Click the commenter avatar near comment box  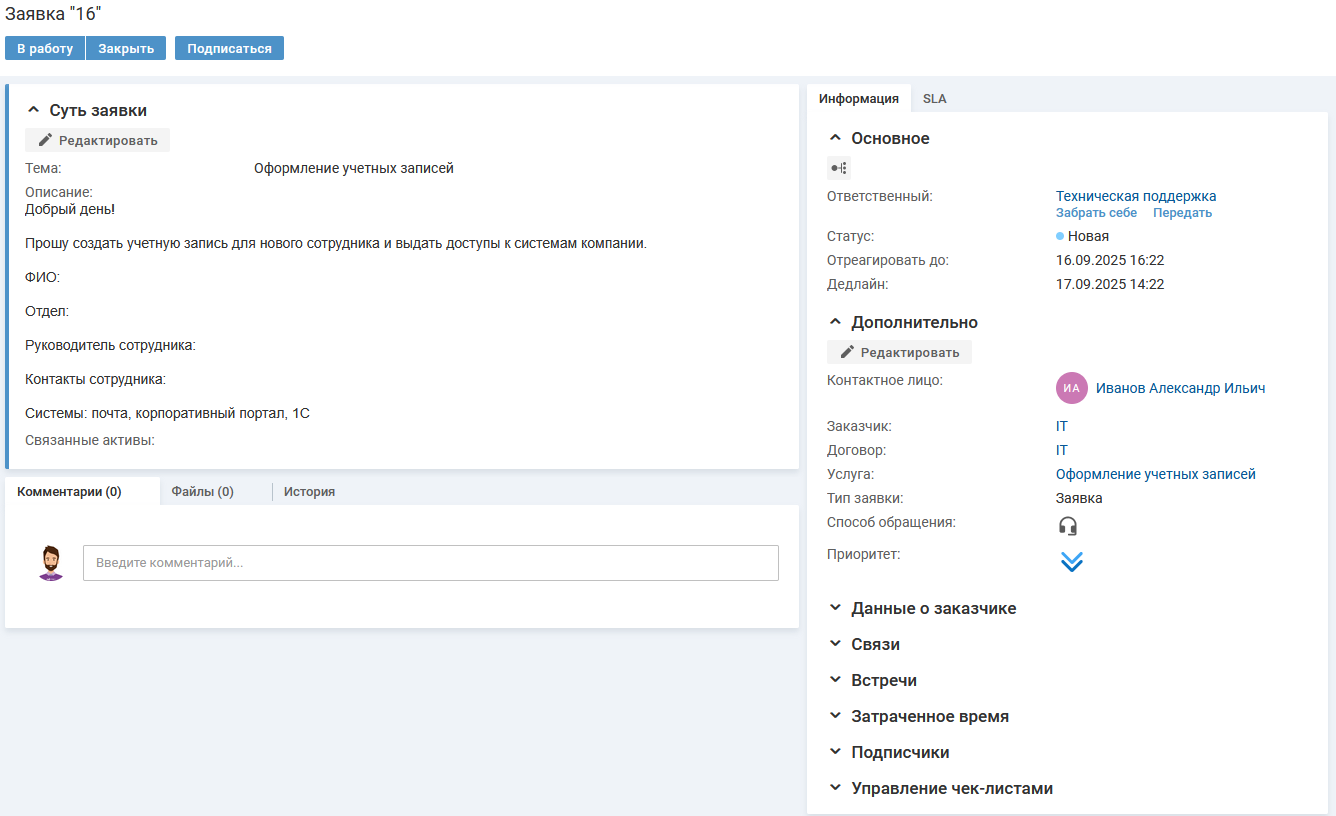[x=50, y=563]
